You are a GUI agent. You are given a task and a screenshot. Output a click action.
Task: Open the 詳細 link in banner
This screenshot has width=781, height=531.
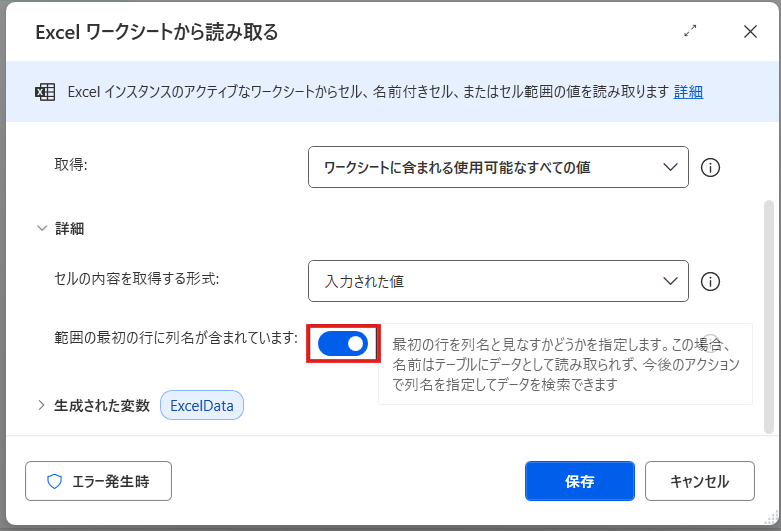688,92
